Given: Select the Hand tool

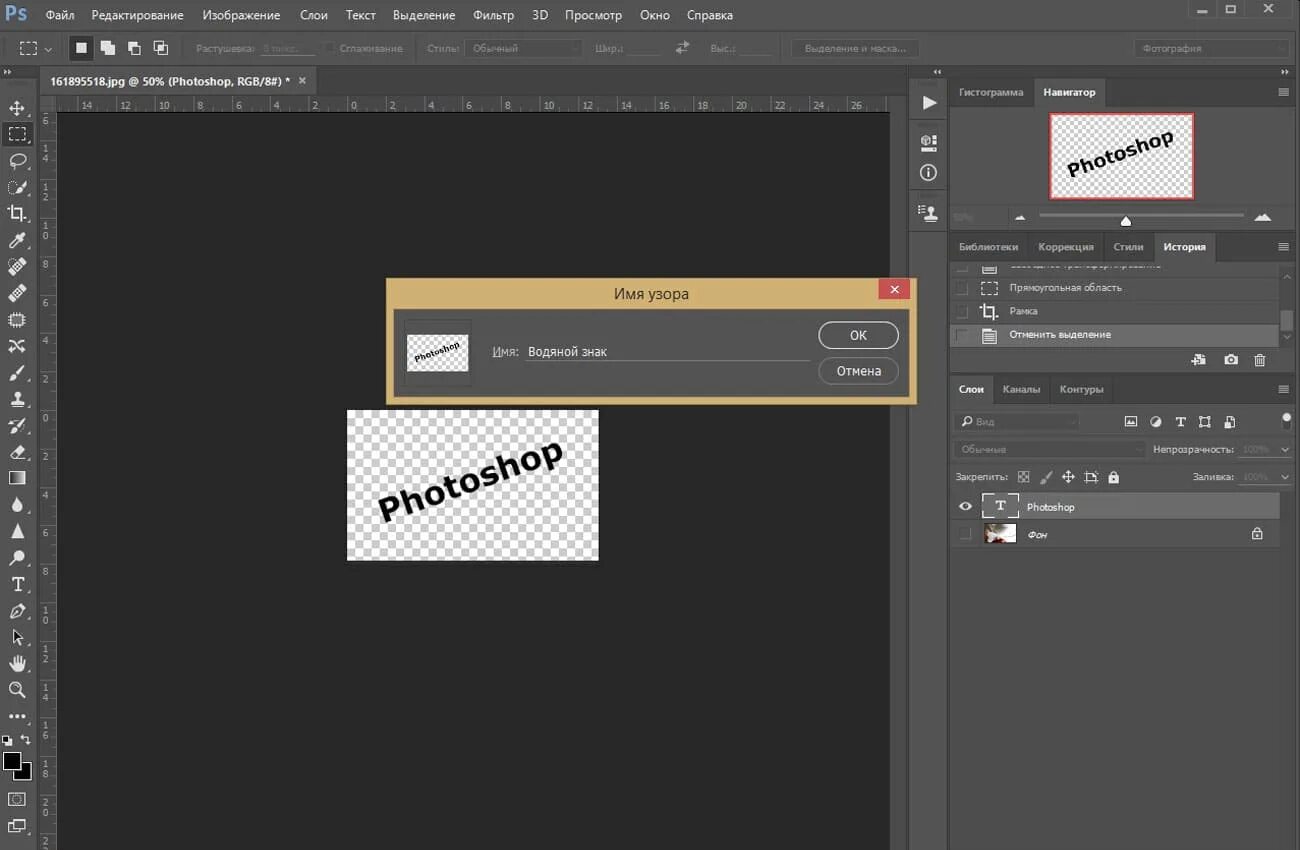Looking at the screenshot, I should click(17, 663).
